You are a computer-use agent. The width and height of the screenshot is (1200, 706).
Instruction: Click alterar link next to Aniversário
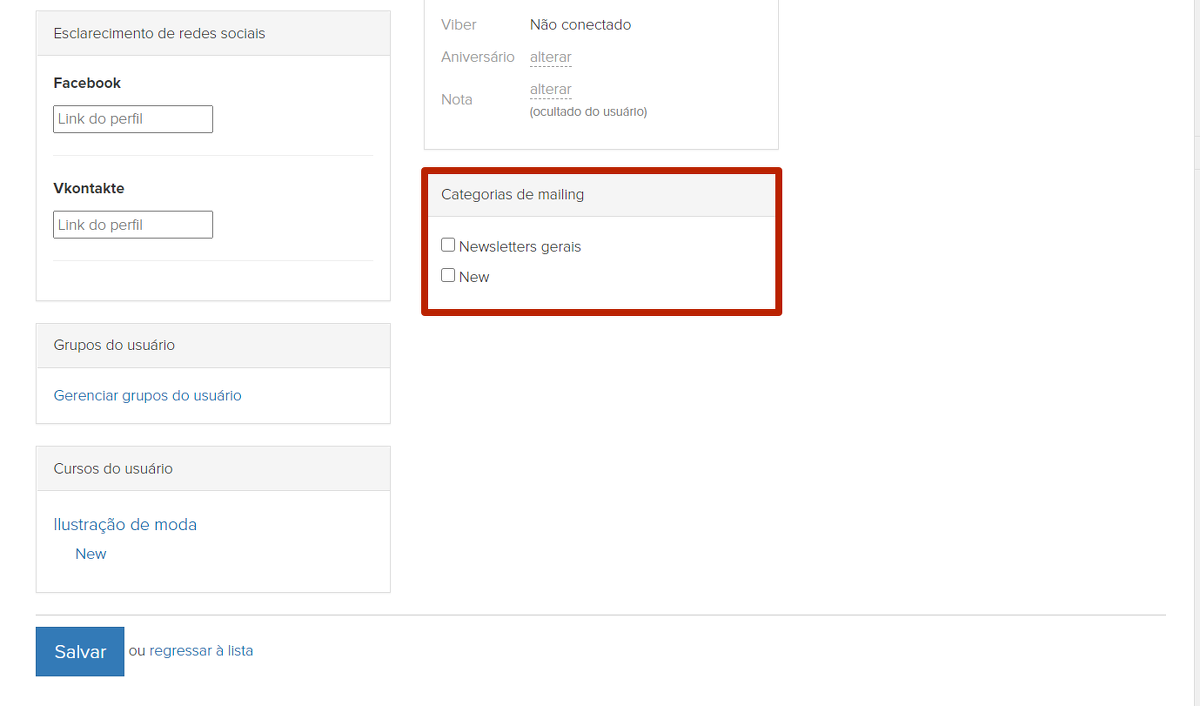point(550,57)
